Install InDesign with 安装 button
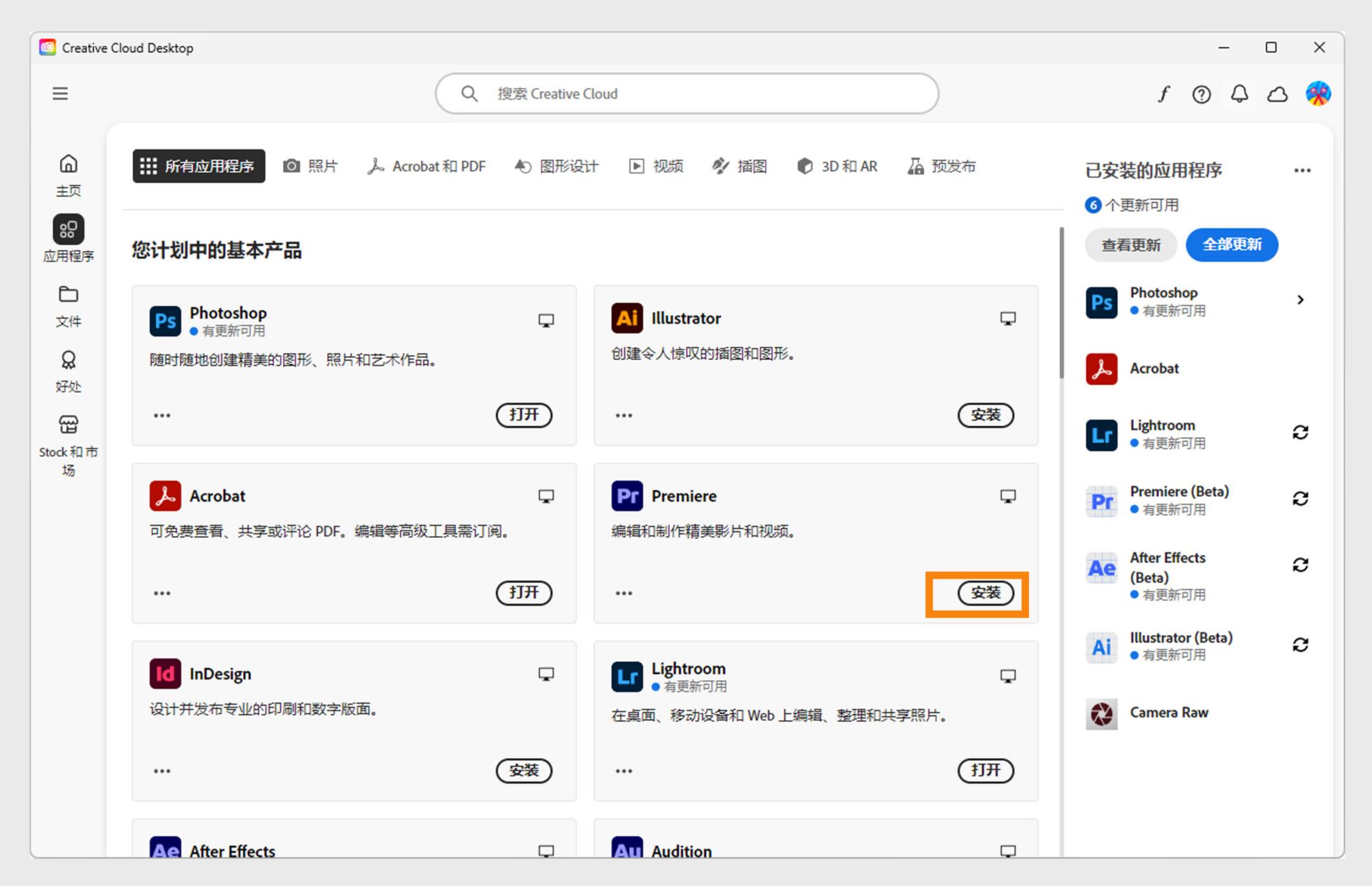The width and height of the screenshot is (1372, 886). coord(524,771)
